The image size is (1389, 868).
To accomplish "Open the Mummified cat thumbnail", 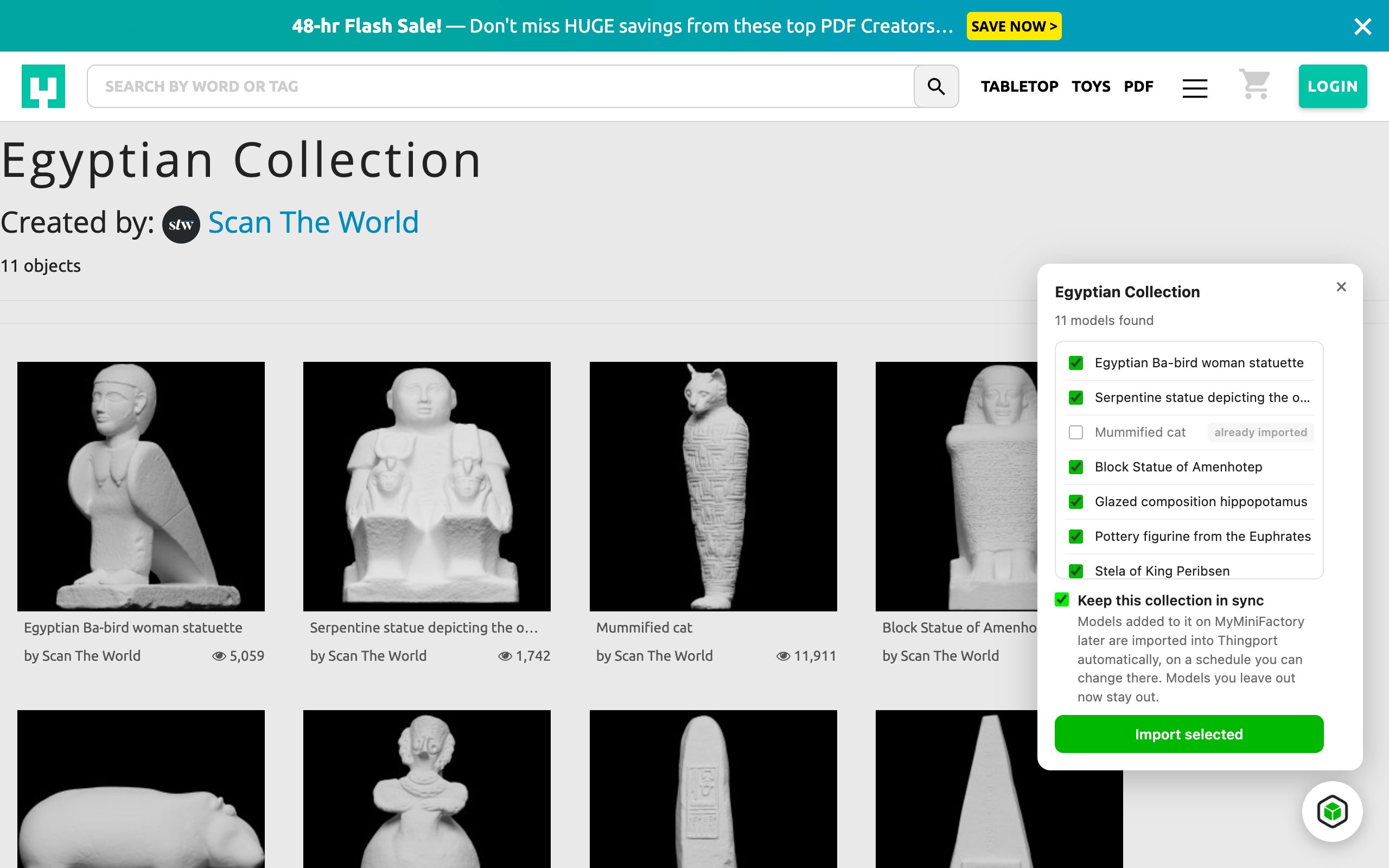I will (713, 486).
